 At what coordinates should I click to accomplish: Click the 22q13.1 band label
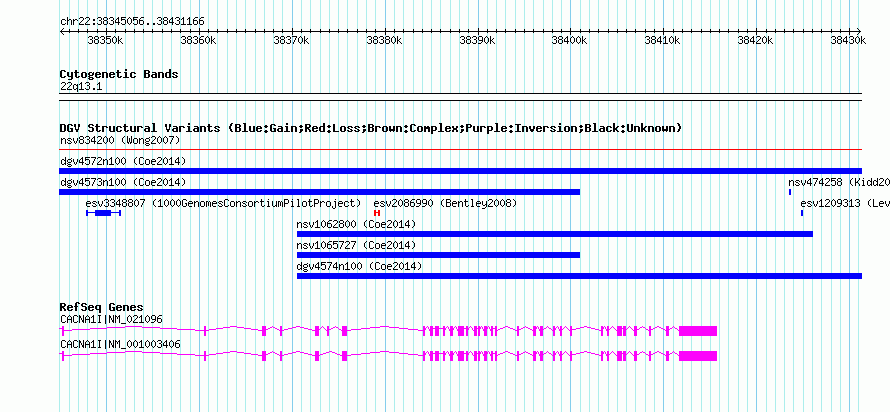click(x=81, y=87)
